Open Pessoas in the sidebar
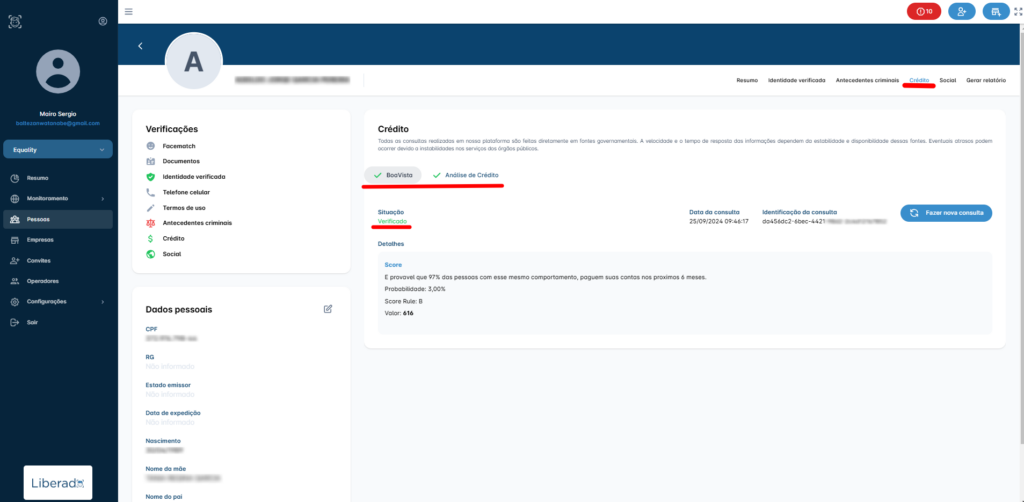This screenshot has height=502, width=1024. (58, 219)
